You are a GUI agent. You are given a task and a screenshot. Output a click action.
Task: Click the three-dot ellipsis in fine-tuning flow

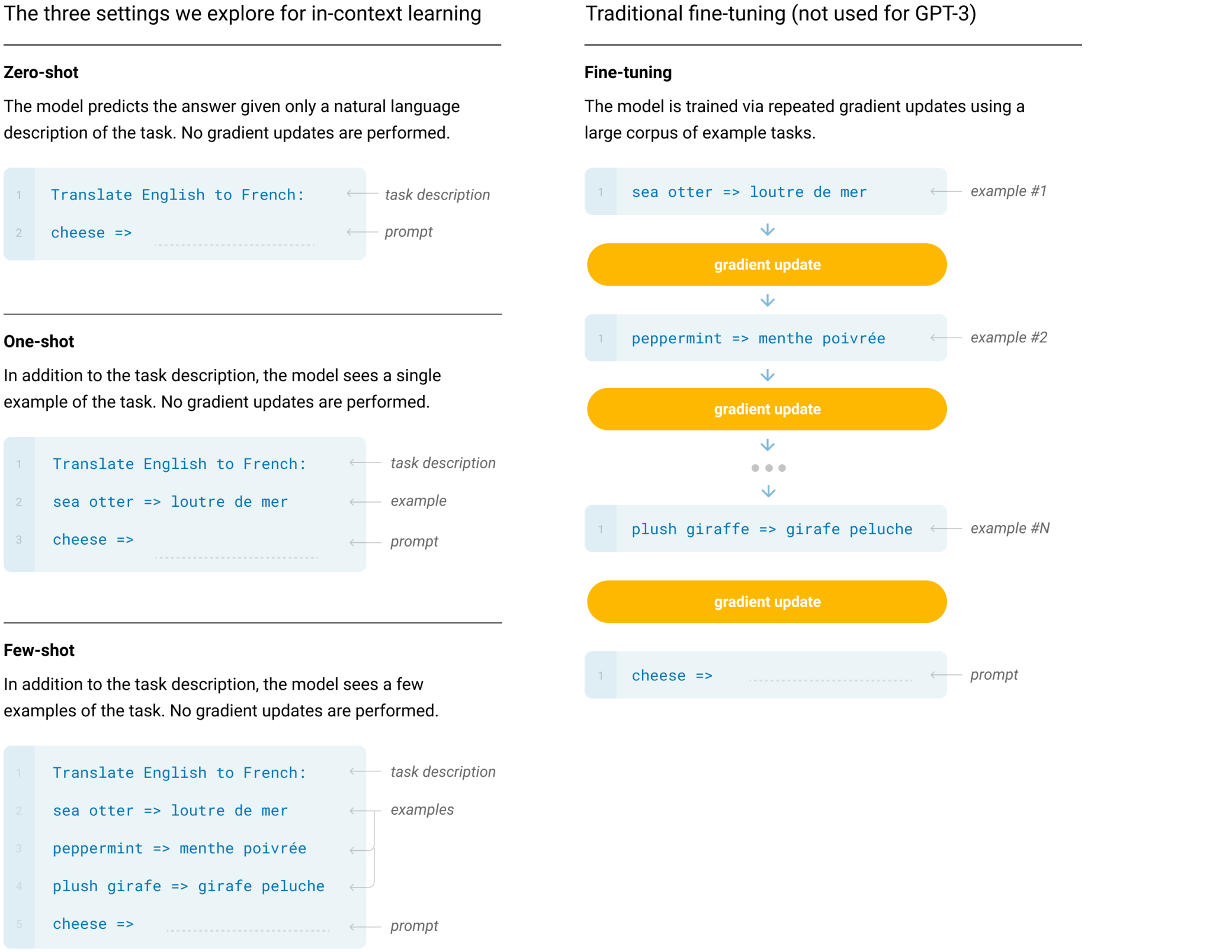pyautogui.click(x=768, y=468)
